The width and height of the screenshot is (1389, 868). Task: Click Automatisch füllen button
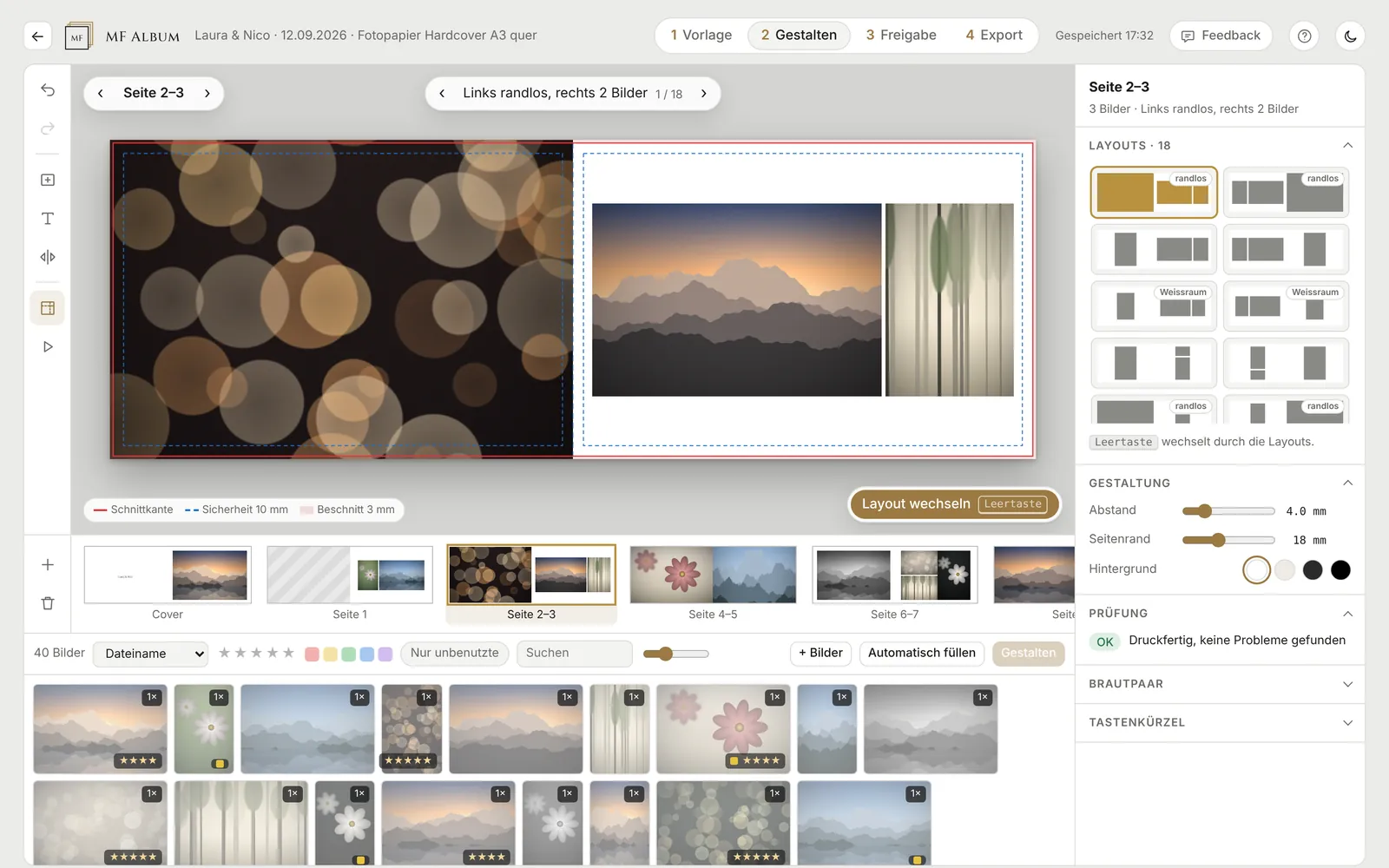tap(922, 654)
